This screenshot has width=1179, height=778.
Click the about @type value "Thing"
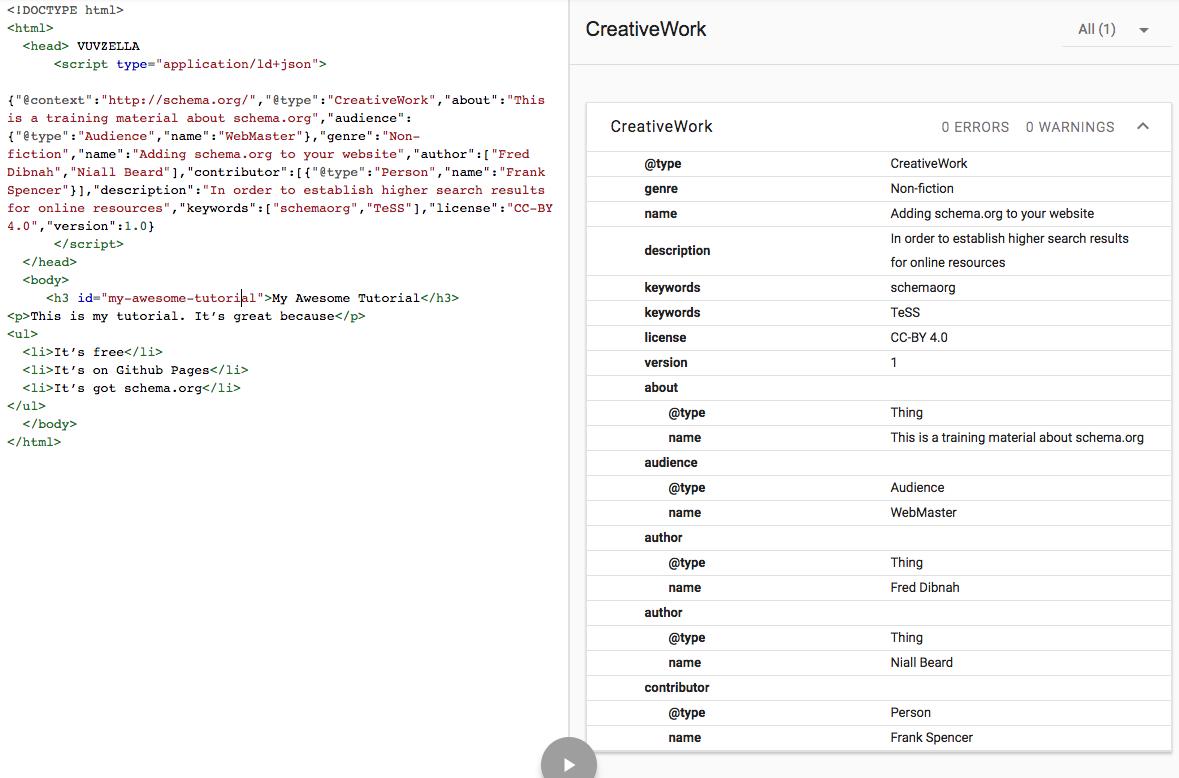pyautogui.click(x=905, y=412)
